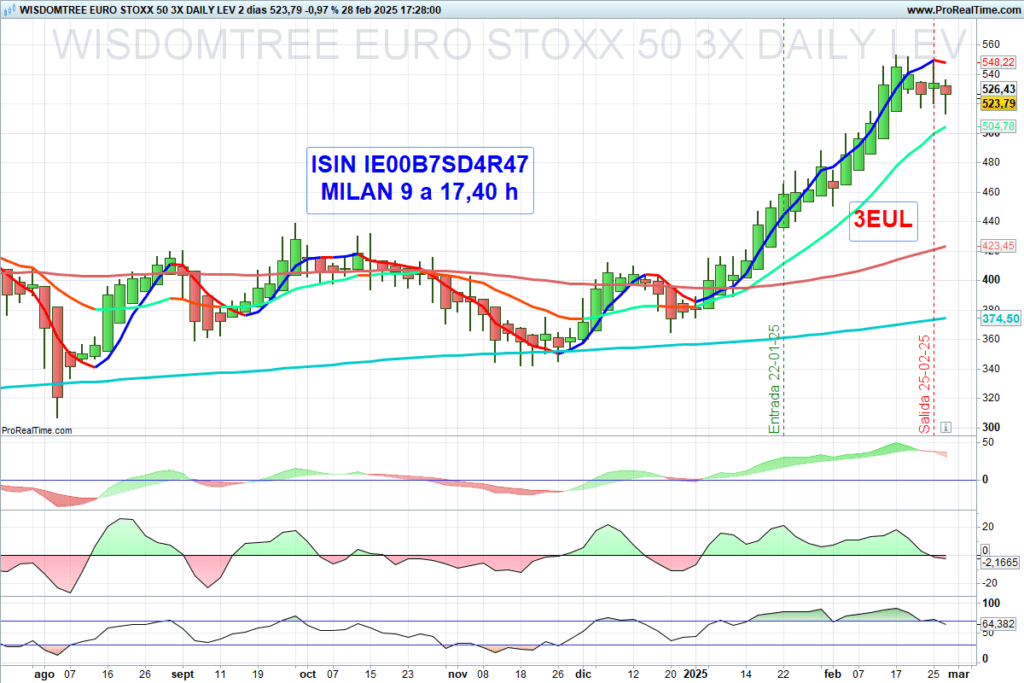Click the ISIN IE00B7SD4R47 annotation box
The image size is (1024, 683).
[420, 180]
